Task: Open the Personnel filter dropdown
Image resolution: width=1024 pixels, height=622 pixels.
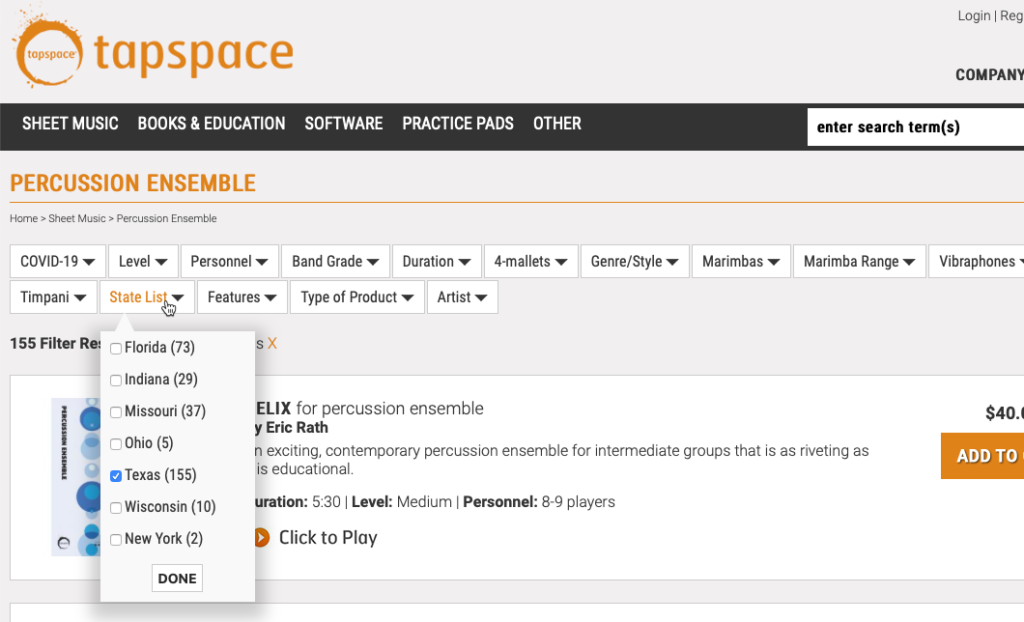Action: click(x=229, y=261)
